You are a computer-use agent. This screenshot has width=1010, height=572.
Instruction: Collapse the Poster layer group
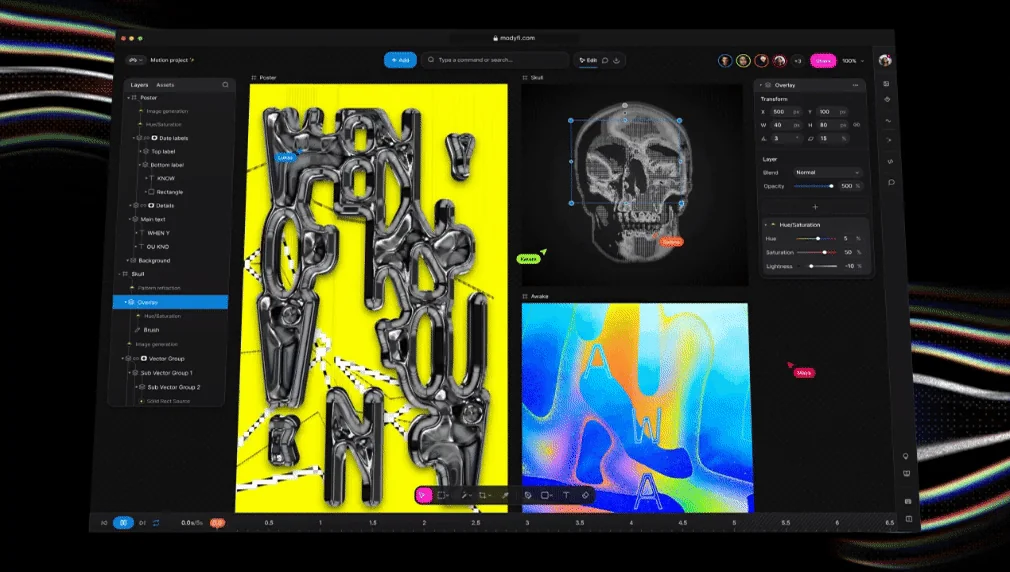coord(129,98)
